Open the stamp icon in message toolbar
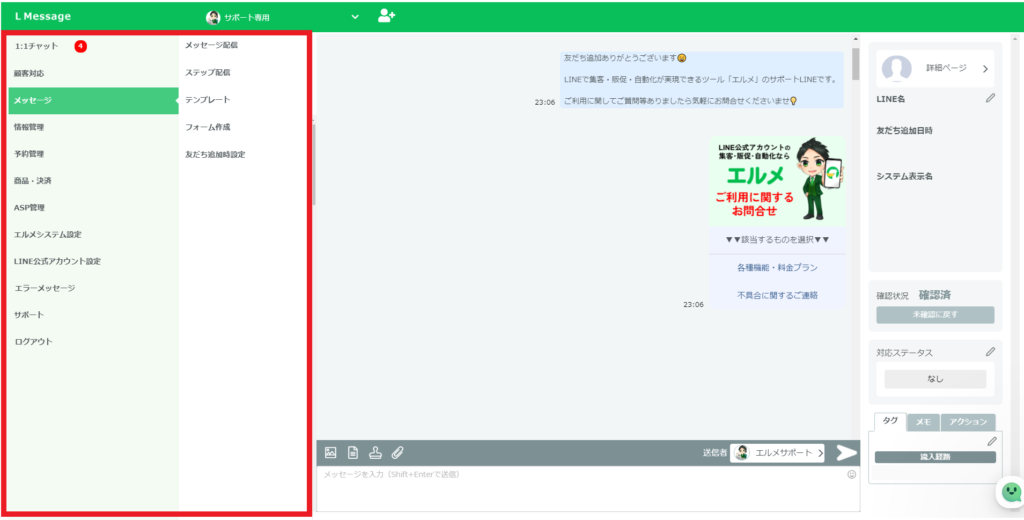Viewport: 1024px width, 520px height. point(375,452)
